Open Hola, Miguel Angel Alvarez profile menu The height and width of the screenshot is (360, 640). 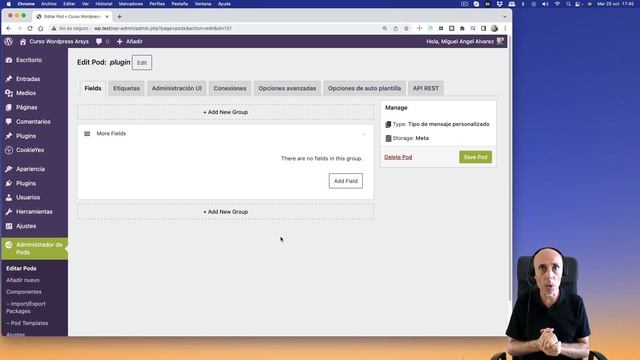click(x=464, y=42)
